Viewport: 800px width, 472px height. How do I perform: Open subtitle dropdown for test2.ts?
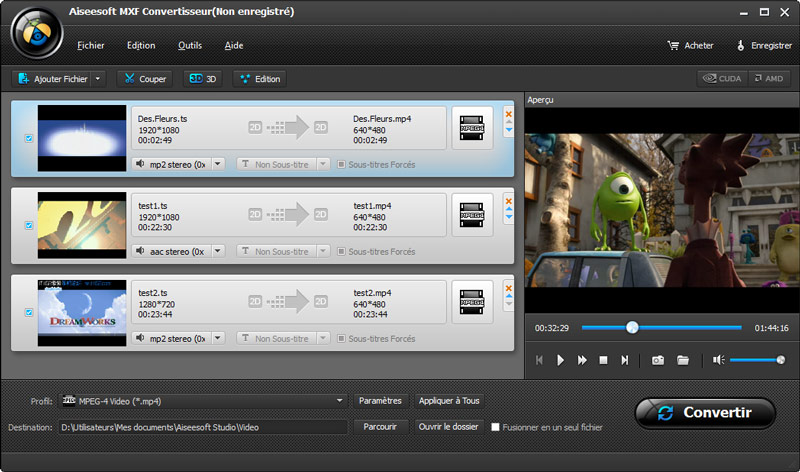point(323,338)
